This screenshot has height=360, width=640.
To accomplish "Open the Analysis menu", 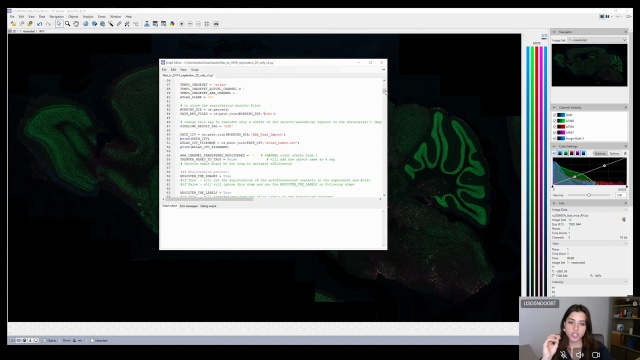I will [88, 17].
